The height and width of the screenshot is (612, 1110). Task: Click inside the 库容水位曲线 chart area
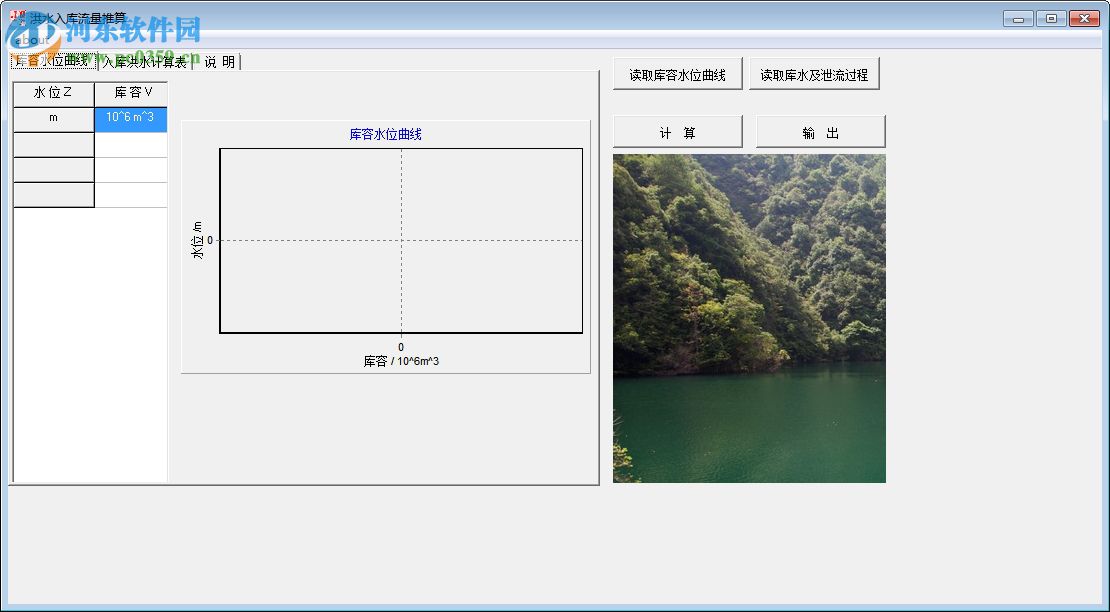400,240
